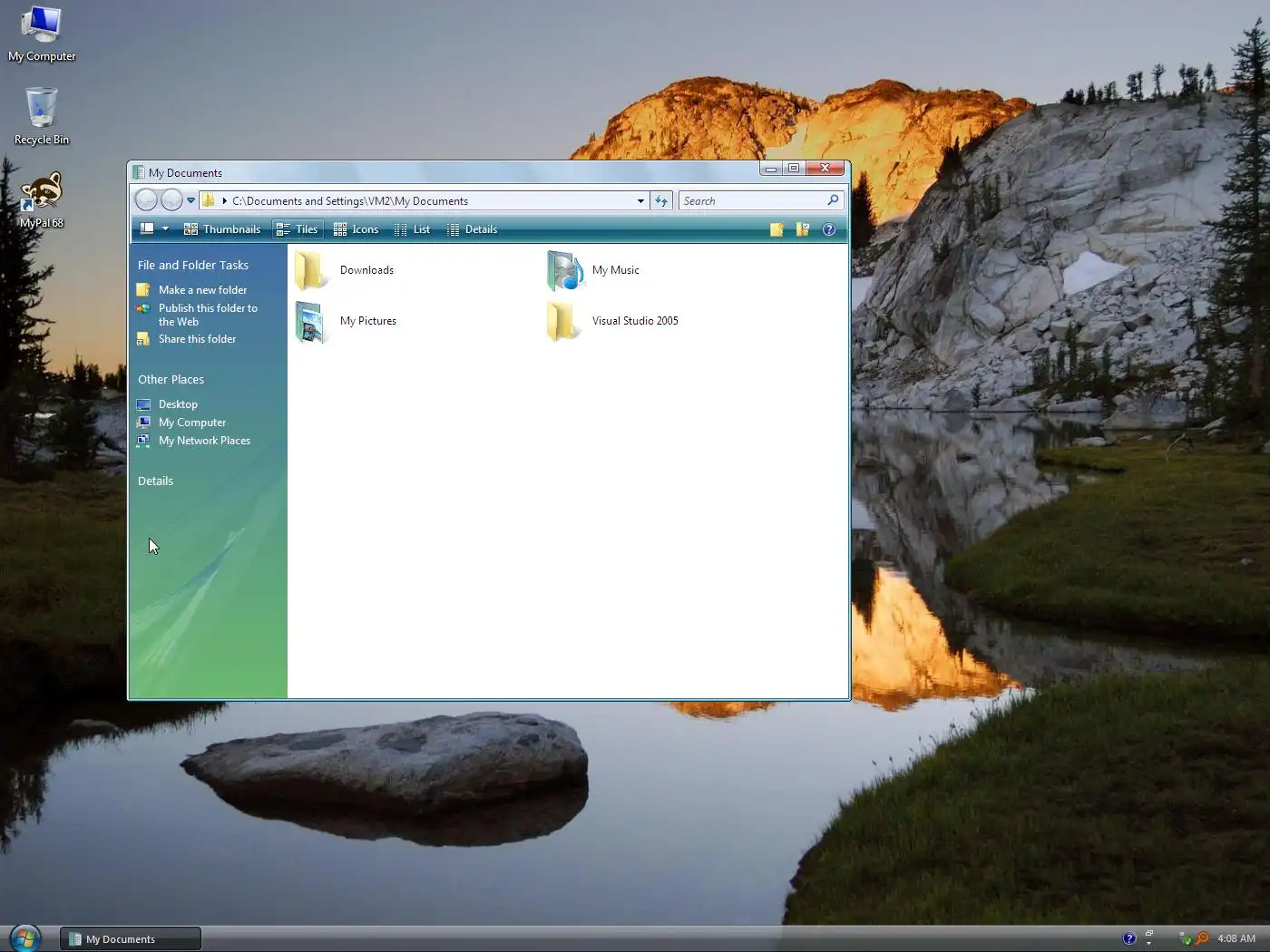1270x952 pixels.
Task: Open the taskbar toolbar dropdown arrow in tray
Action: pyautogui.click(x=1148, y=944)
